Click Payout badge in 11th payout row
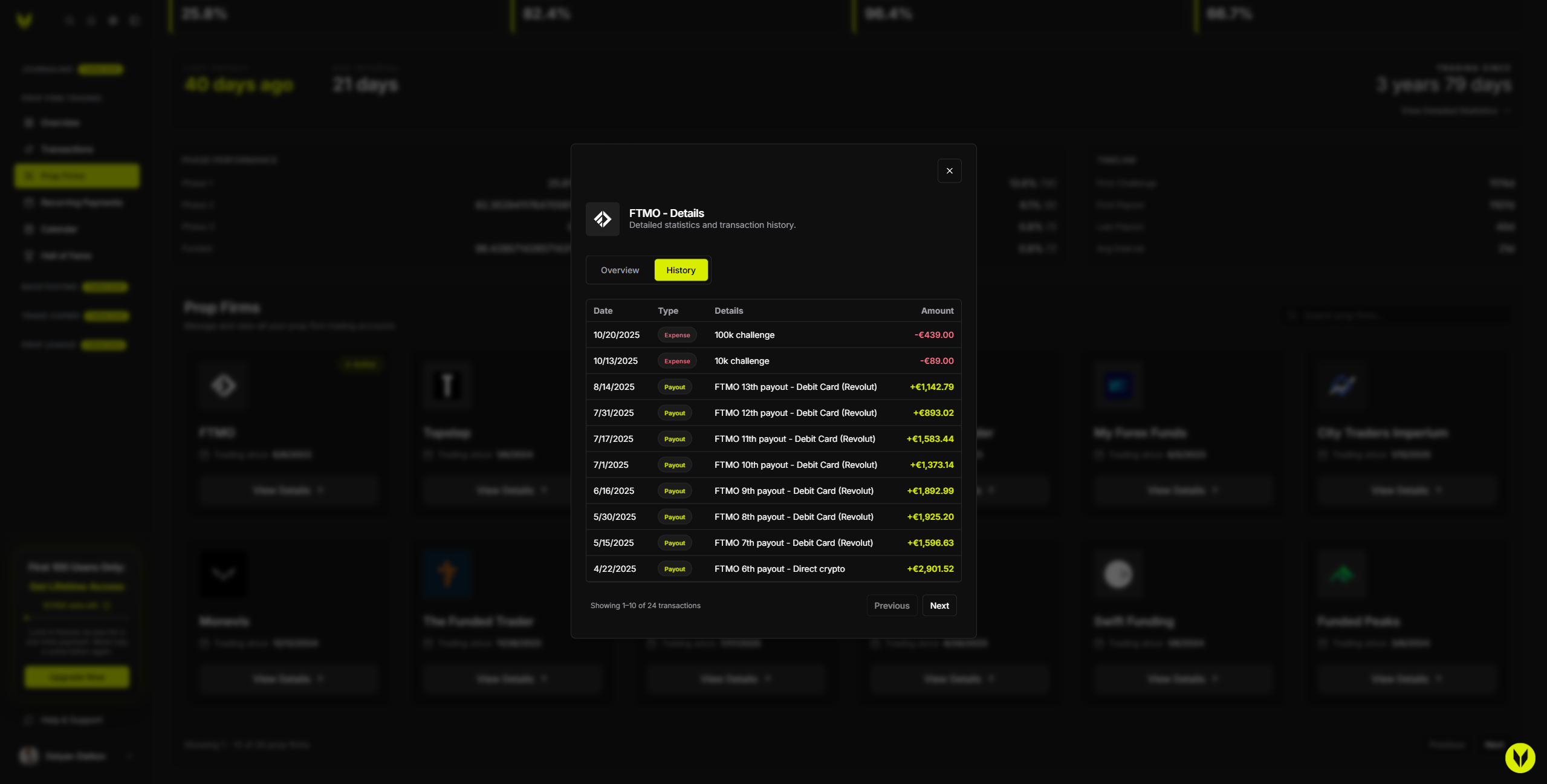 point(675,439)
